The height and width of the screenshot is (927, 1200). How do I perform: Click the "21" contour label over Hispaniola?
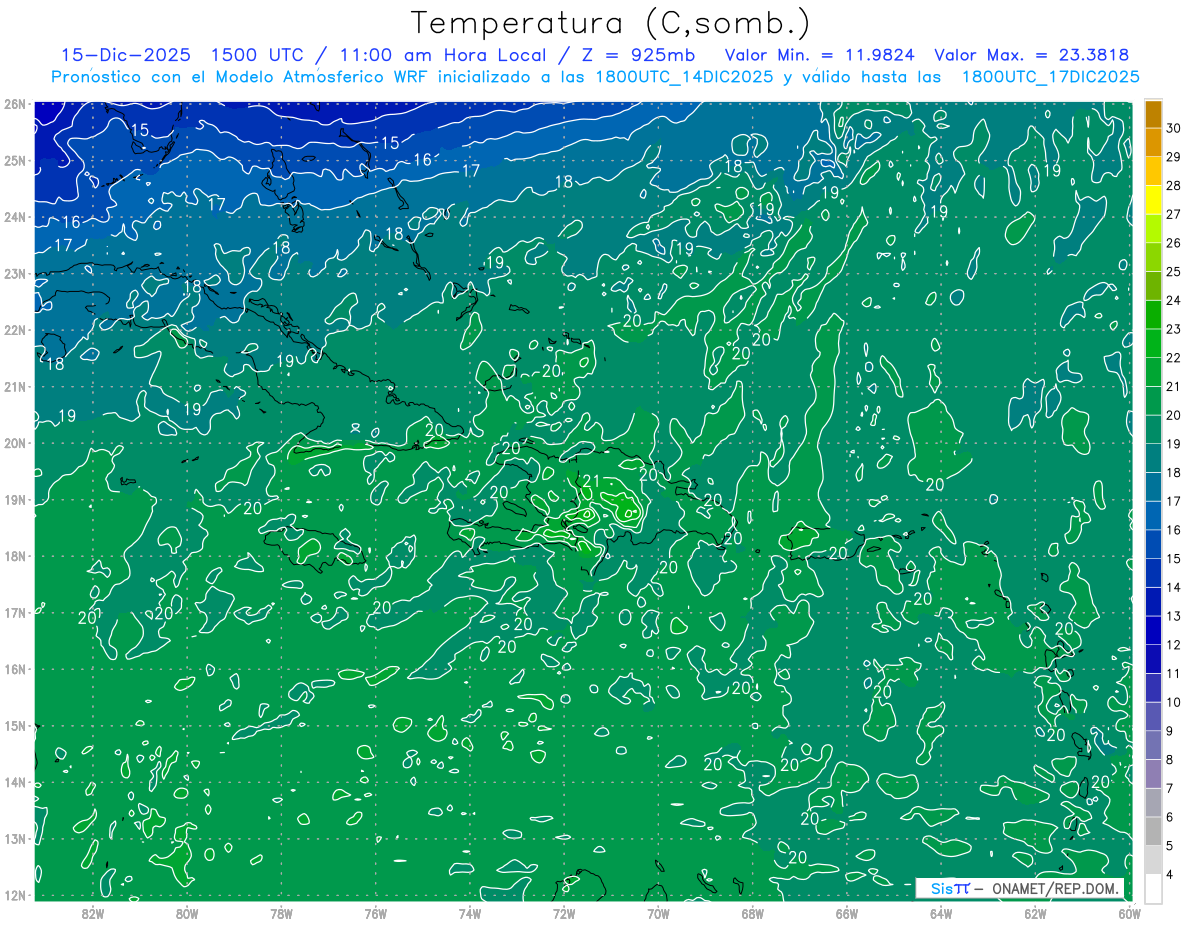tap(591, 482)
